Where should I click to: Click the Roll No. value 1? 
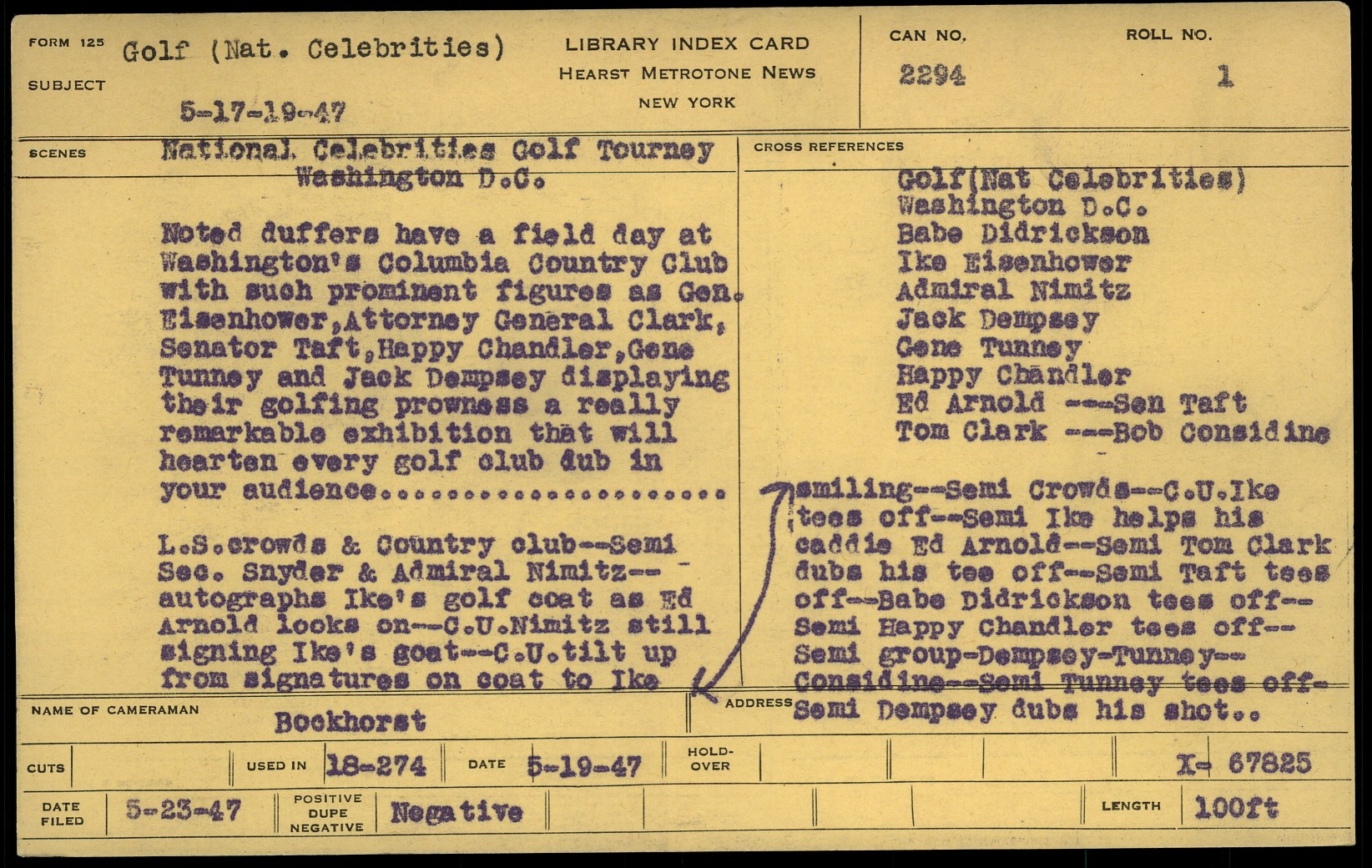(1224, 77)
